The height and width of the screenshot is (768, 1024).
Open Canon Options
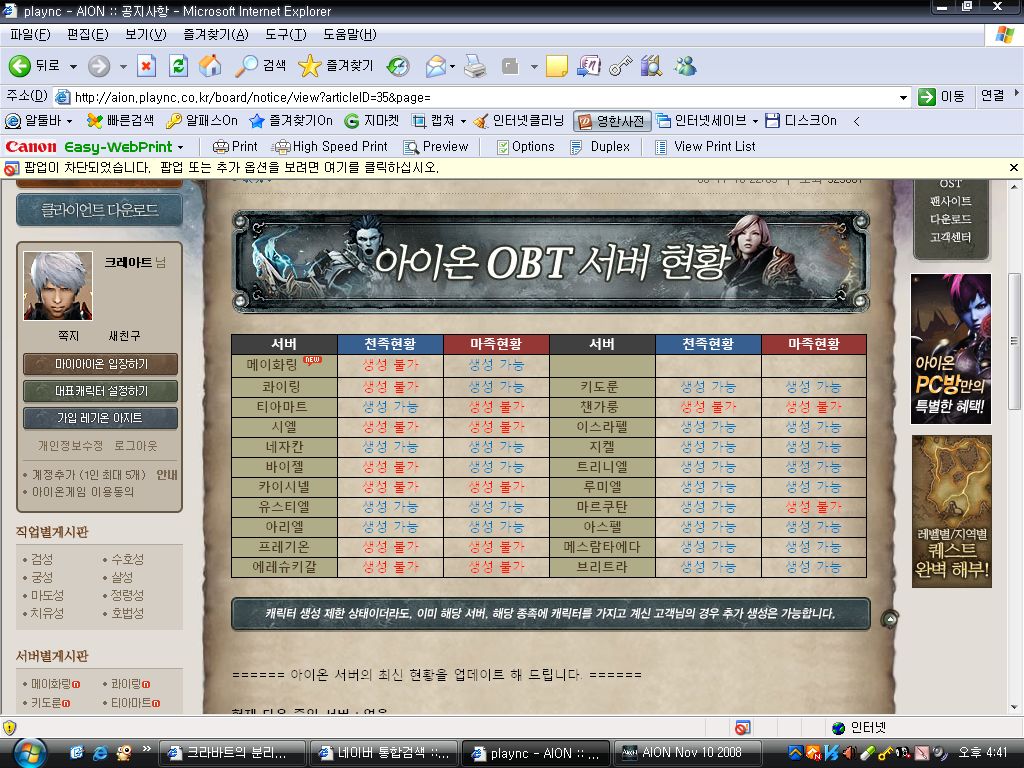tap(525, 146)
